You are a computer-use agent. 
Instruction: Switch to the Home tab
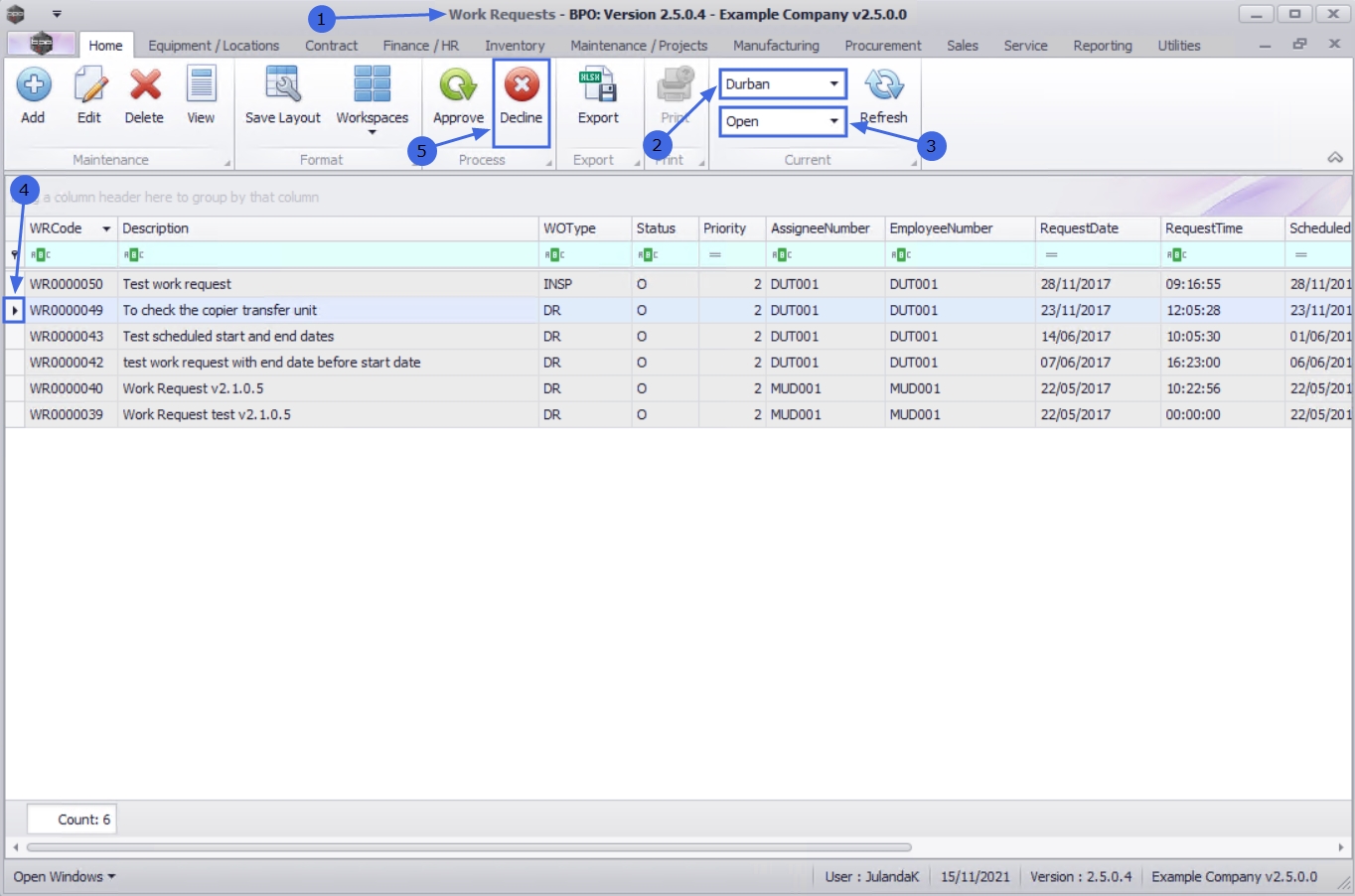point(105,46)
